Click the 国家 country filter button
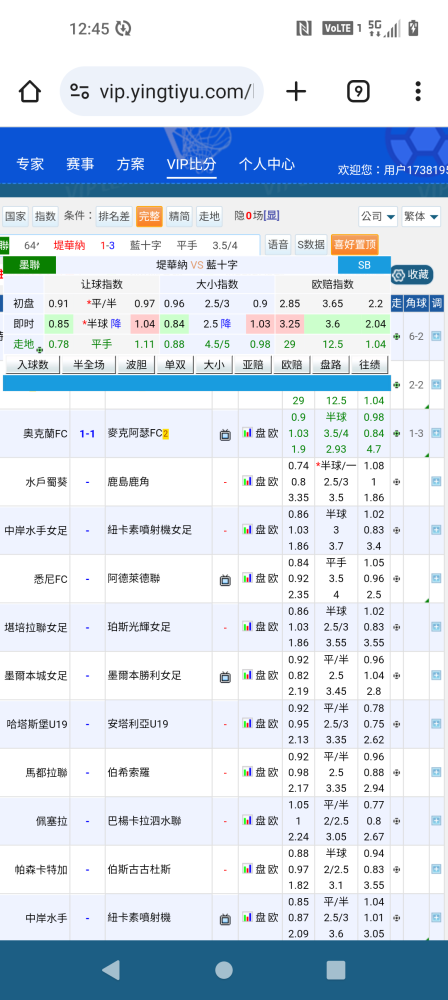This screenshot has height=1000, width=448. click(15, 216)
